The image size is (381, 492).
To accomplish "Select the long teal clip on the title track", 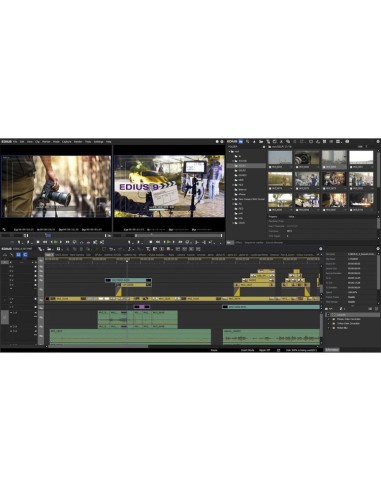I will tap(271, 307).
